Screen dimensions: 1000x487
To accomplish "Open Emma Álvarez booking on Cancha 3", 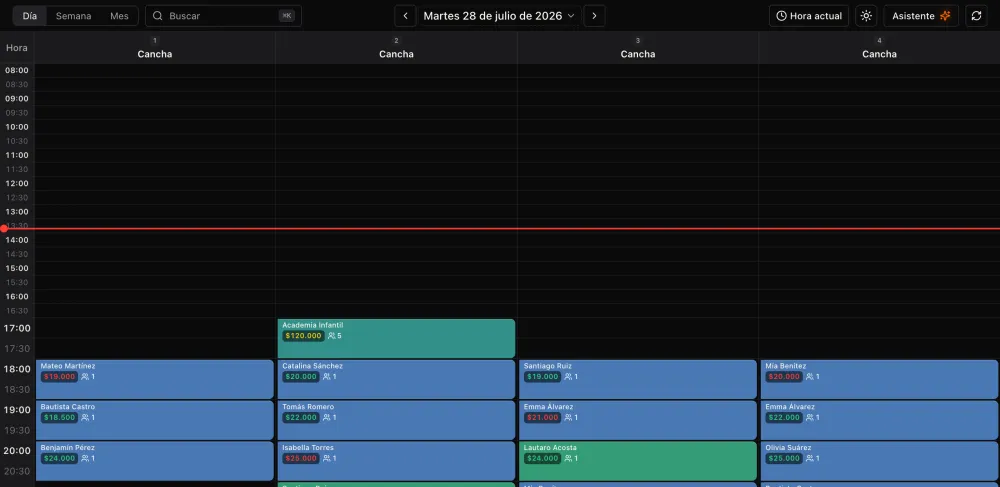I will [x=638, y=420].
